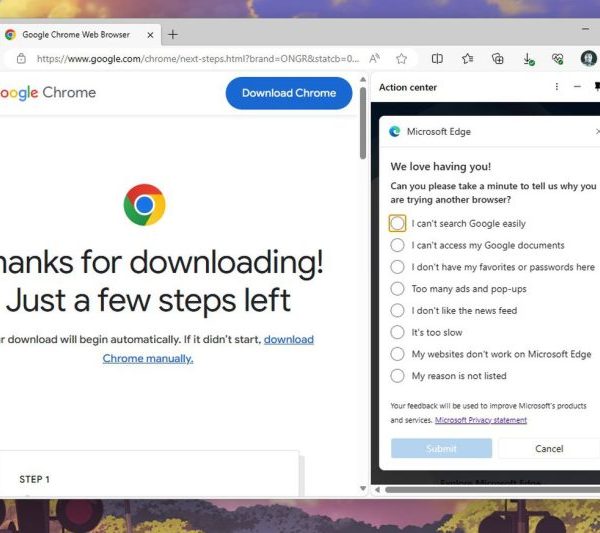This screenshot has width=600, height=533.
Task: Focus the address bar URL field
Action: click(x=198, y=59)
